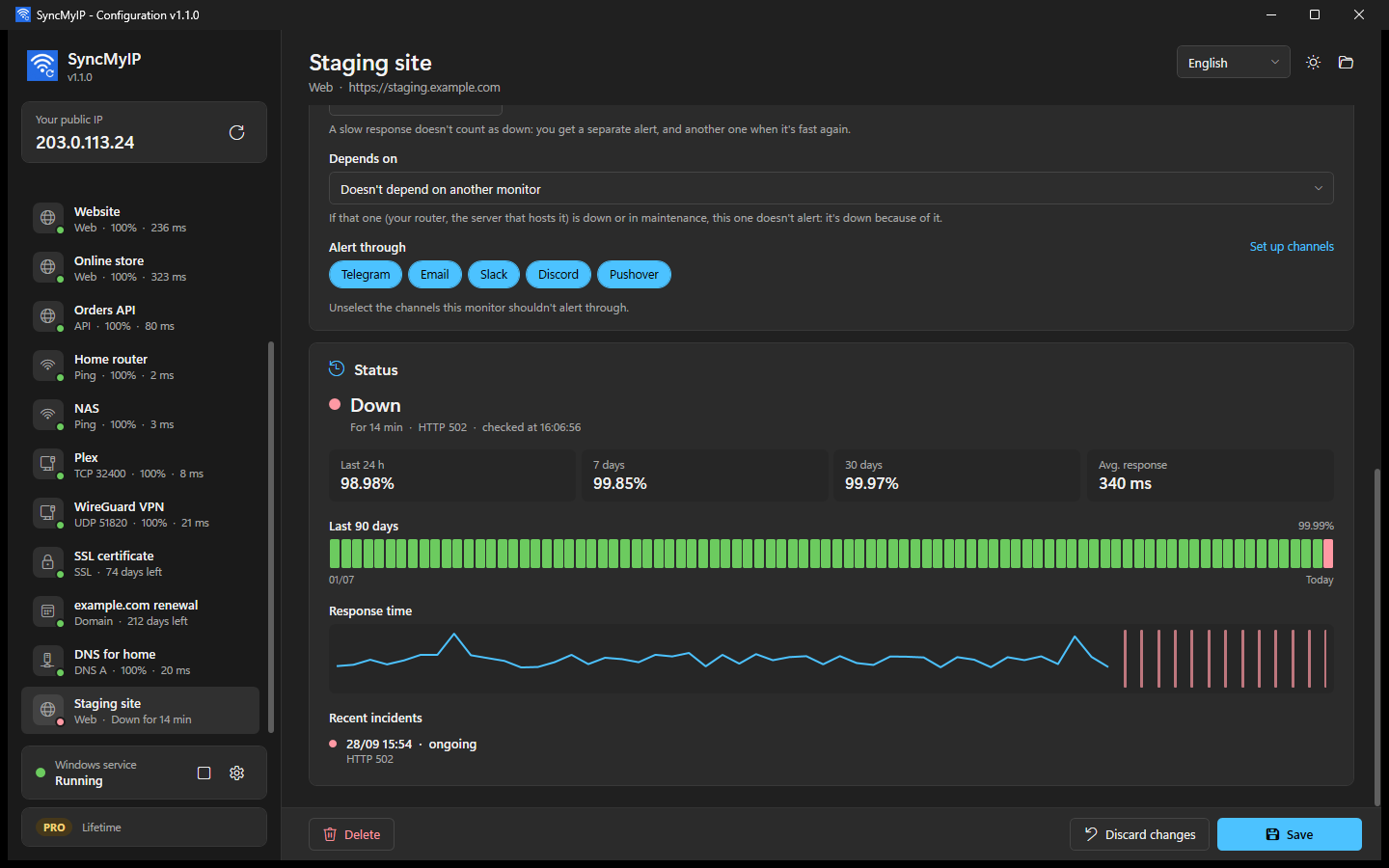Click the main panel vertical scrollbar
The image size is (1389, 868).
click(x=1377, y=637)
